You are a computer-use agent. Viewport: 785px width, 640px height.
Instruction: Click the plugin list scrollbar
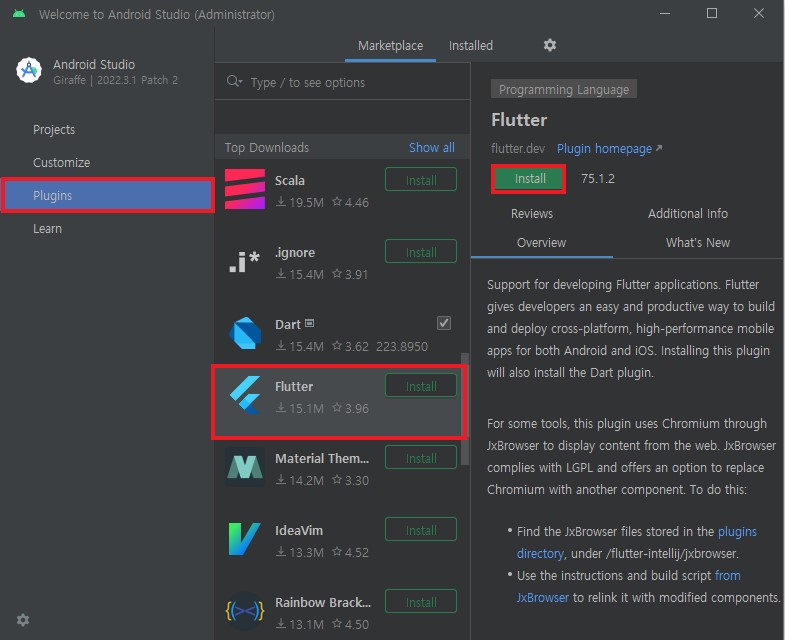[465, 410]
